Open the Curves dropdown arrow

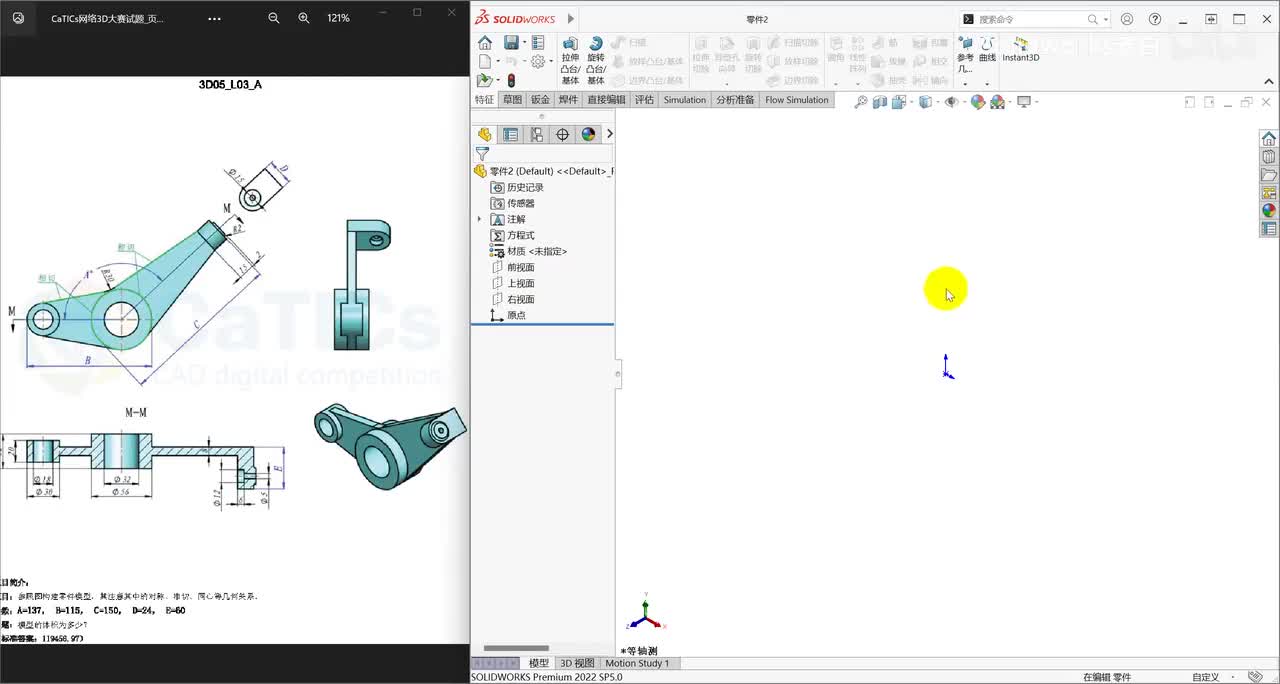tap(987, 84)
